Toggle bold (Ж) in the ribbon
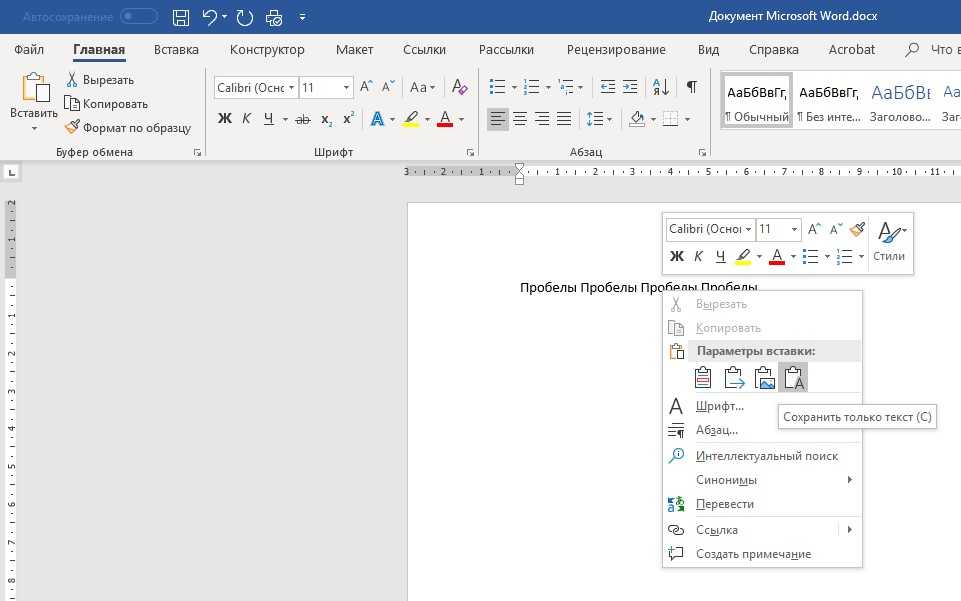This screenshot has width=961, height=601. (x=225, y=119)
